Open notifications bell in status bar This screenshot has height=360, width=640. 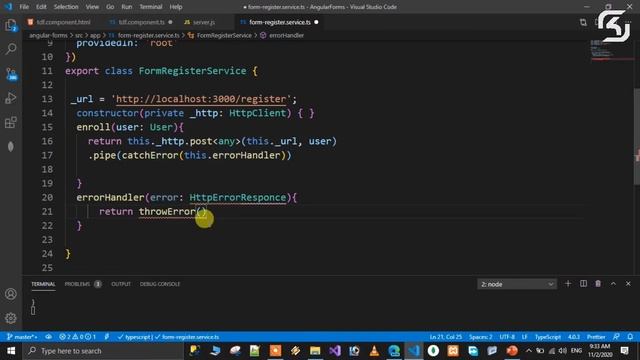(630, 337)
